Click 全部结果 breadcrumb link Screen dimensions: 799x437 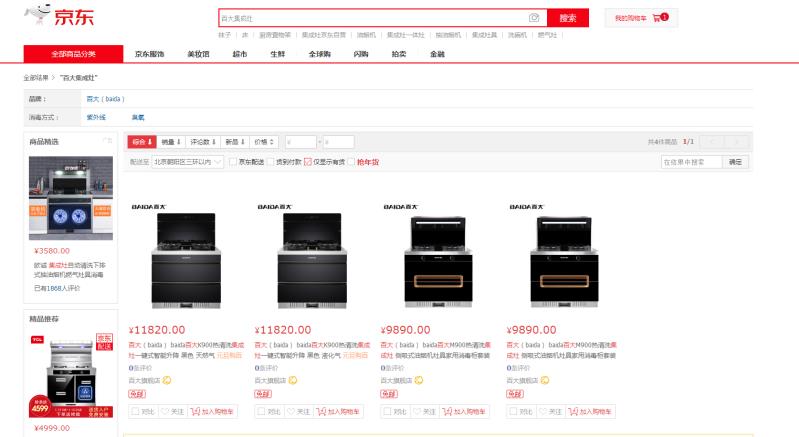pos(36,78)
